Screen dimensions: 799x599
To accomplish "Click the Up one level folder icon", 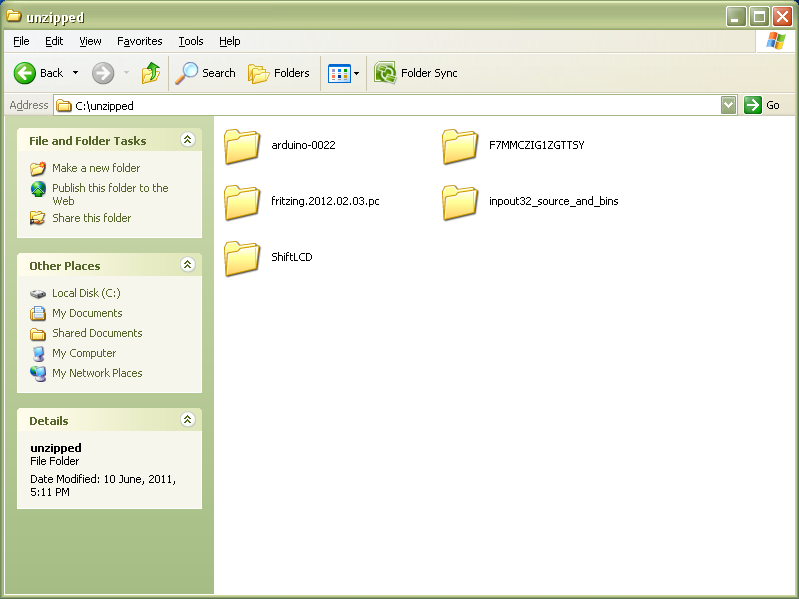I will pos(150,73).
